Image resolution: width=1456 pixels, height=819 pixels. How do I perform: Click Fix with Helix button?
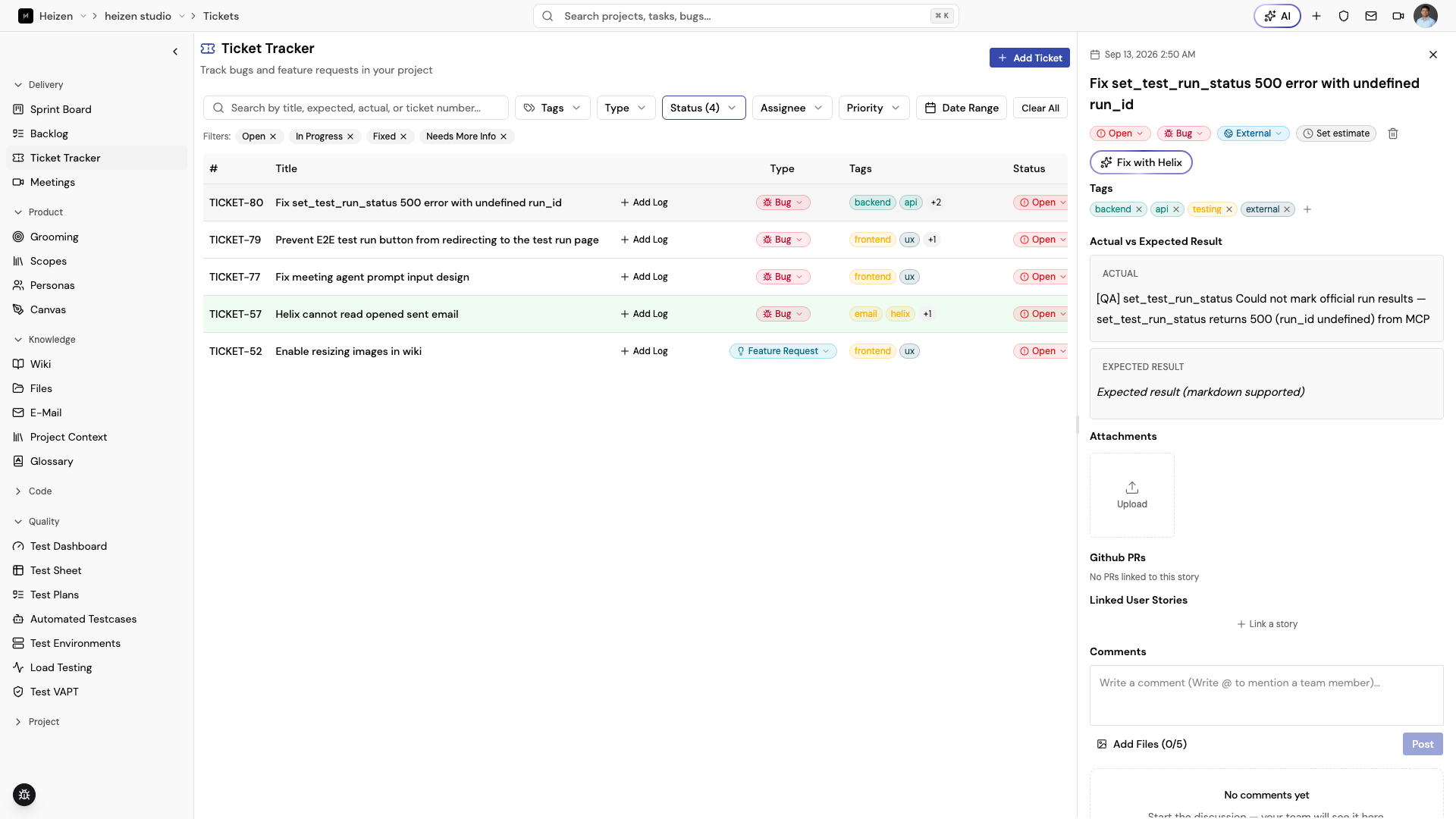tap(1141, 162)
